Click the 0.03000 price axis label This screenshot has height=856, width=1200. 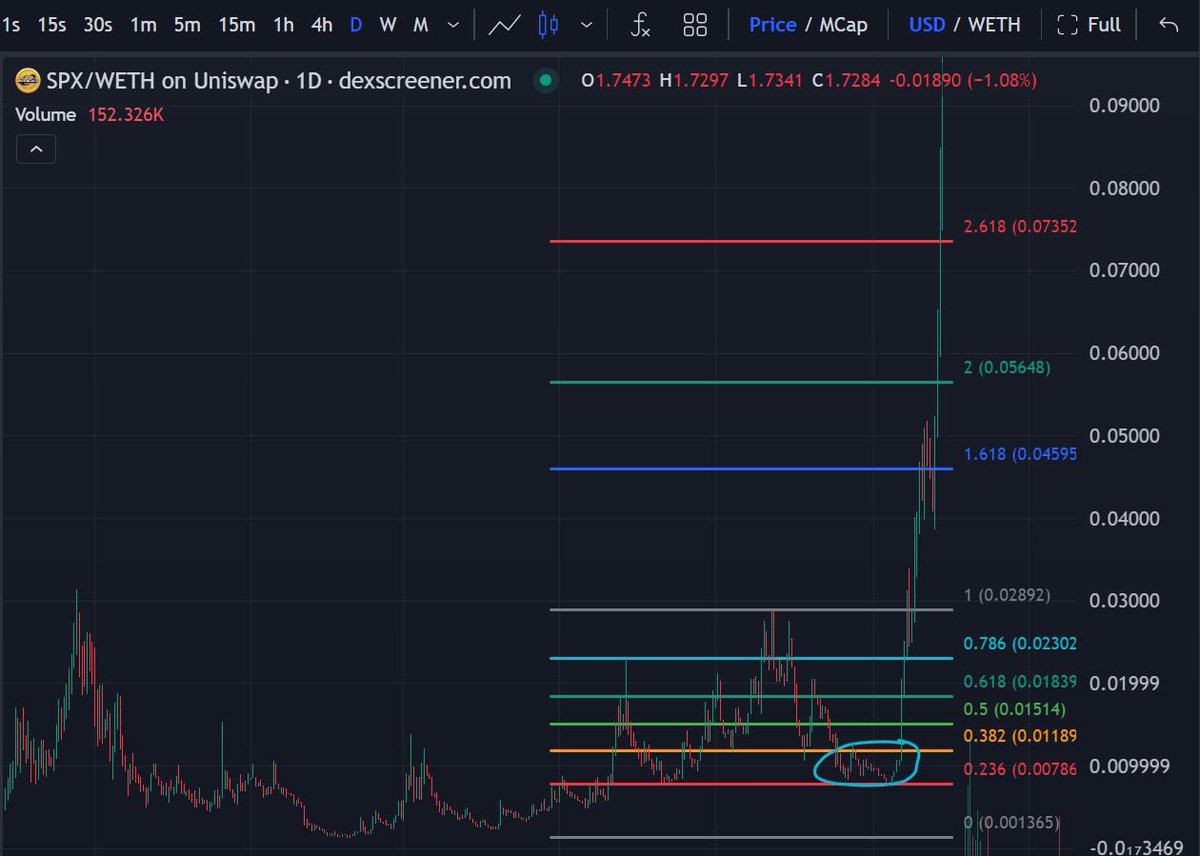click(1124, 601)
